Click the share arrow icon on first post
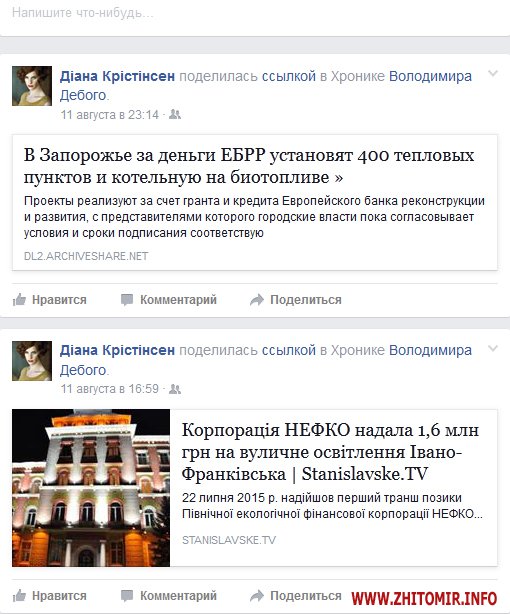 257,300
